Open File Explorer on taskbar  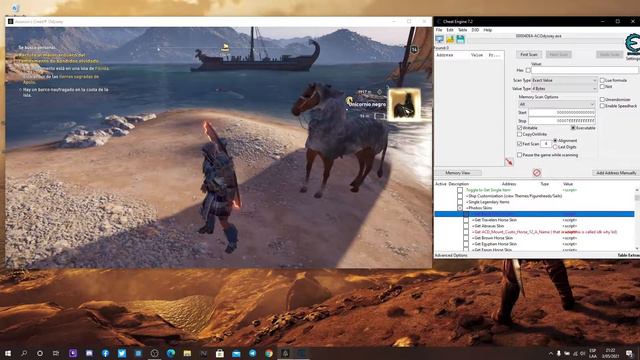pos(187,353)
